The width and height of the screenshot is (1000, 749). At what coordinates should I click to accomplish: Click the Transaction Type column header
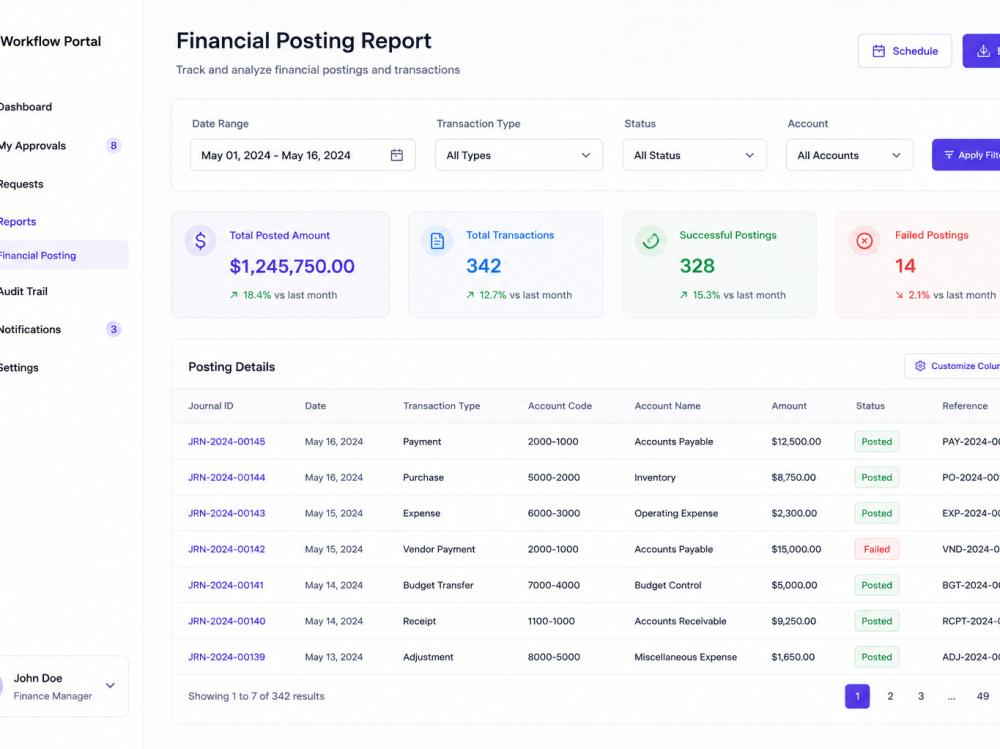pyautogui.click(x=441, y=406)
